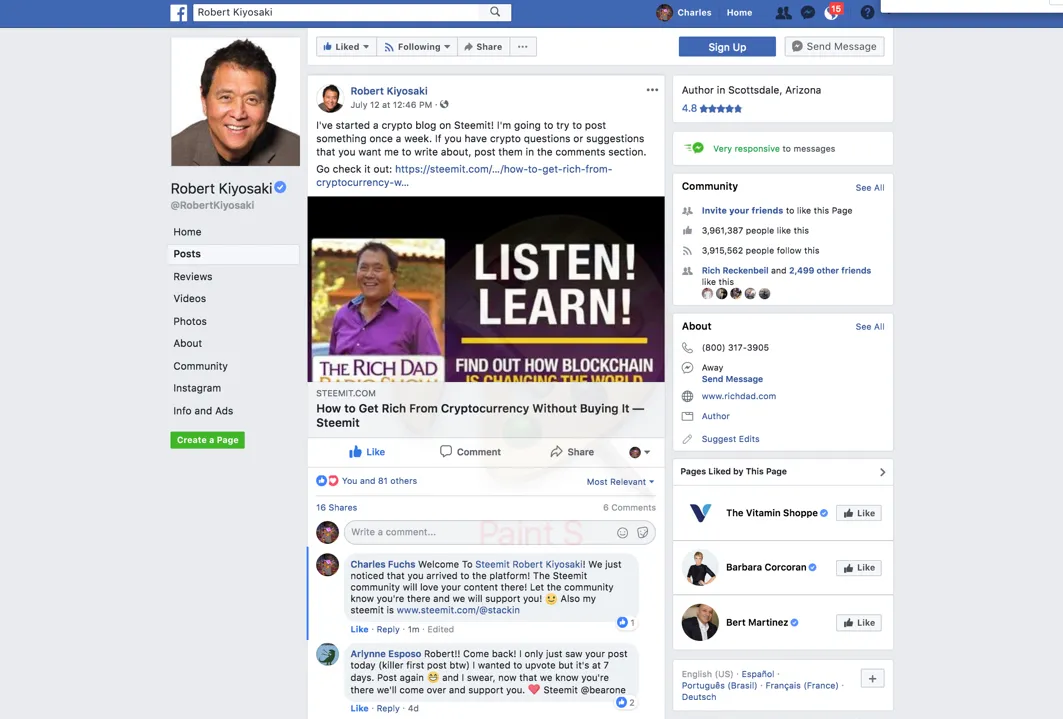This screenshot has height=719, width=1063.
Task: Open the Following dropdown
Action: click(417, 47)
